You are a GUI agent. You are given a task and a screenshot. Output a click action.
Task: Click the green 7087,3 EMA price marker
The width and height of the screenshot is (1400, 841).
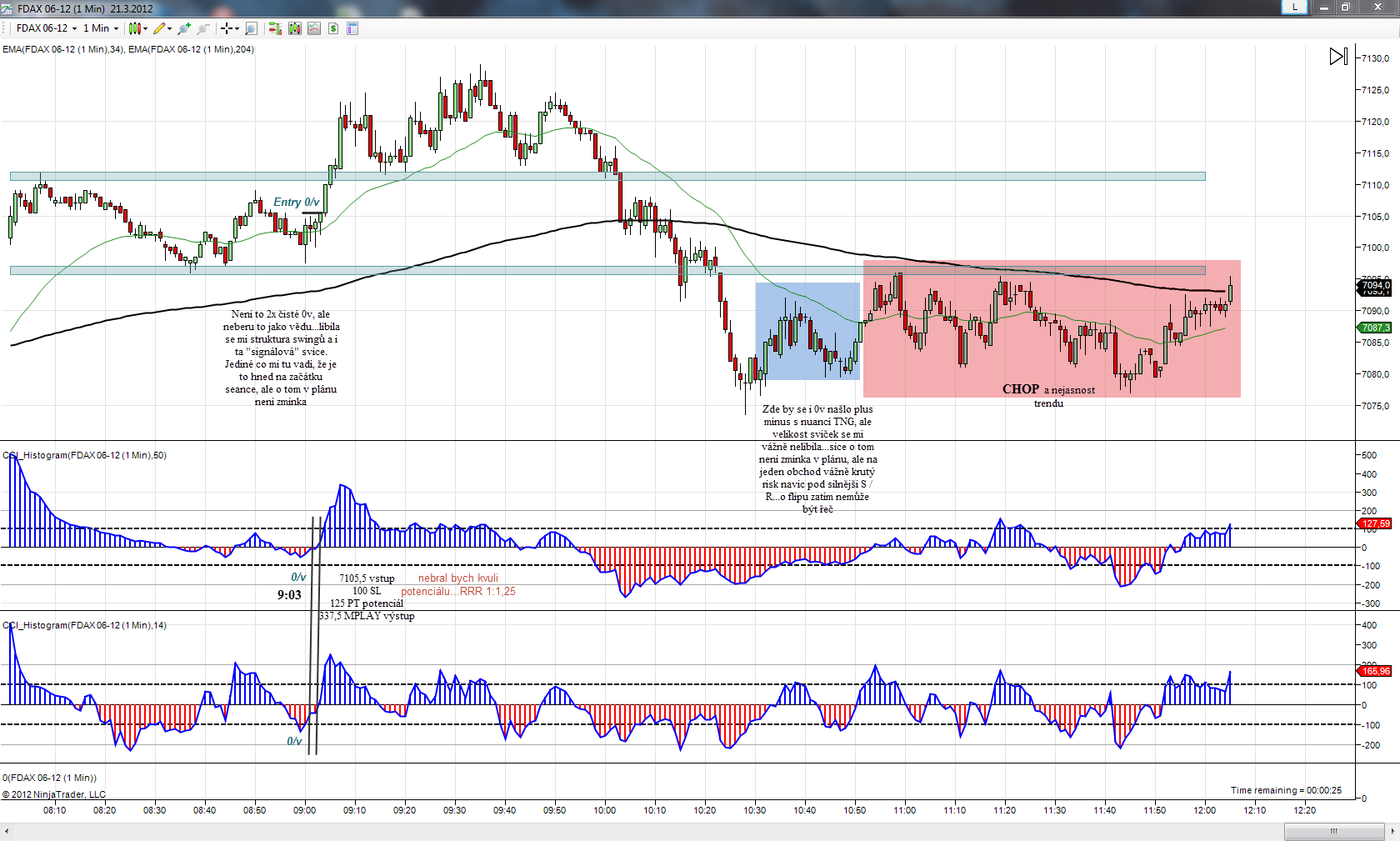point(1376,328)
